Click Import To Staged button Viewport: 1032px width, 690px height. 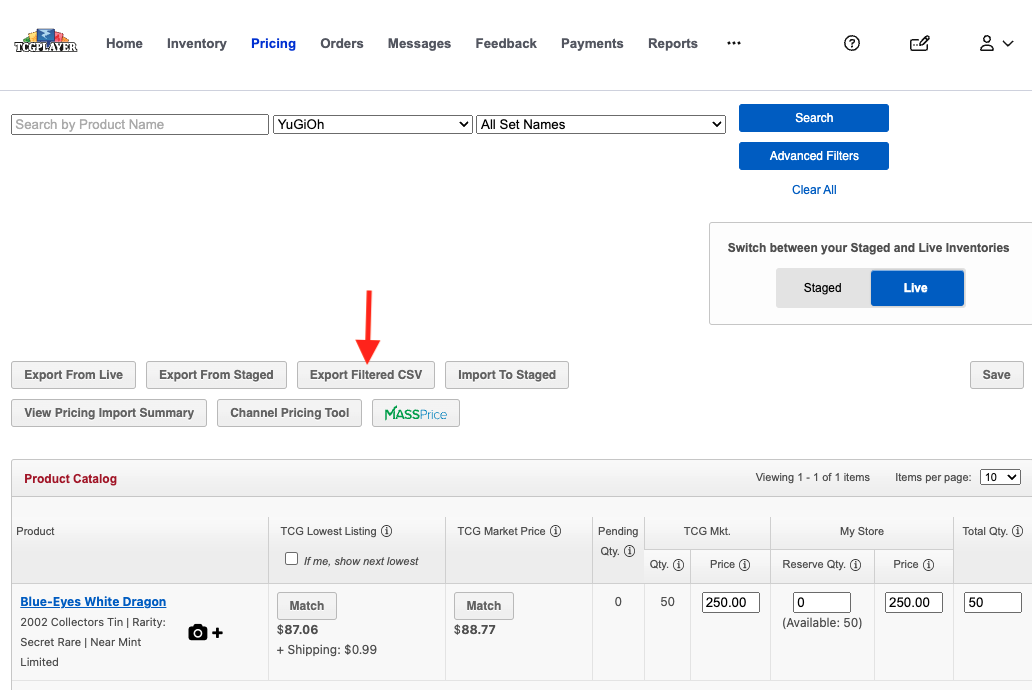point(507,375)
